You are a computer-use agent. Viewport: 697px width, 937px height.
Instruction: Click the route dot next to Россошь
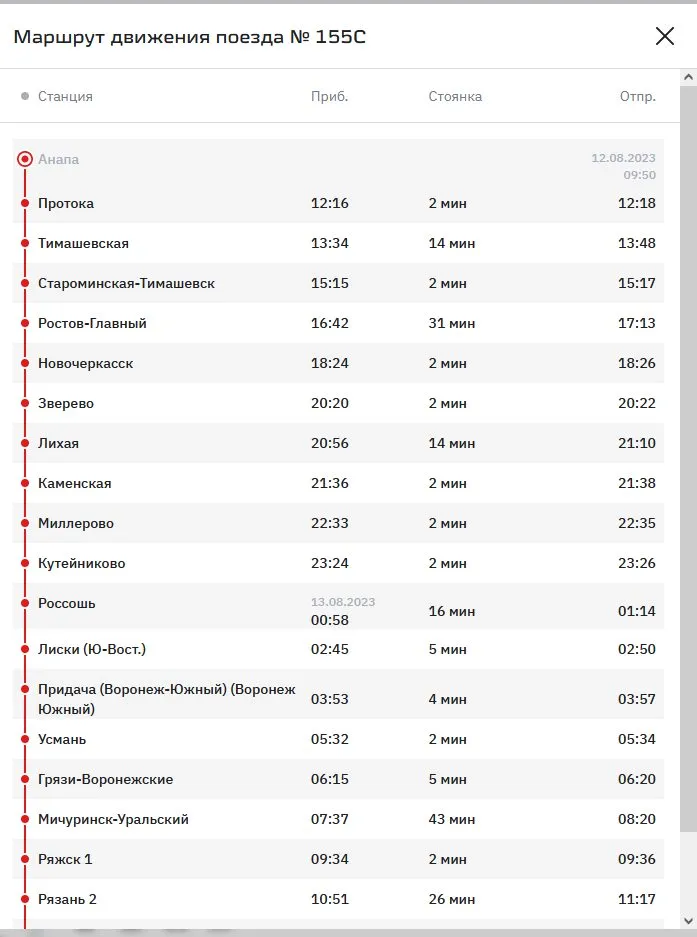(25, 603)
